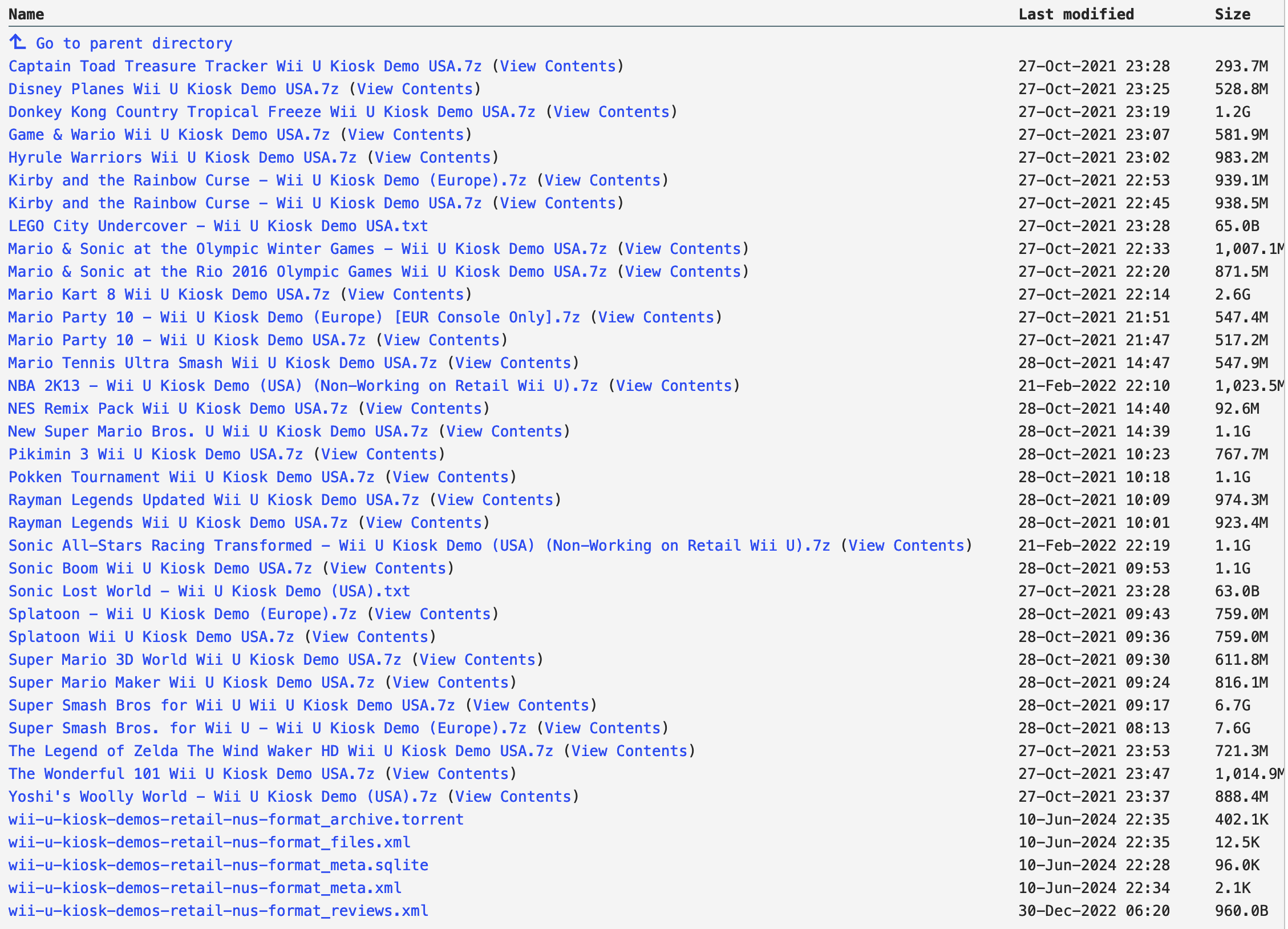Image resolution: width=1288 pixels, height=929 pixels.
Task: Open Kirby and the Rainbow Curse USA .7z
Action: (x=245, y=203)
